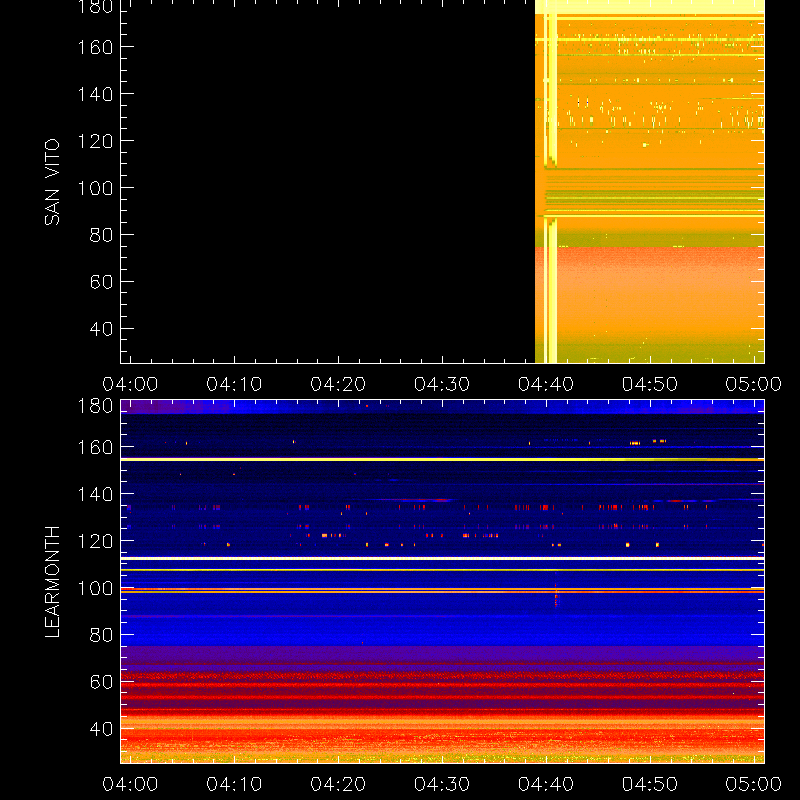Select the 80 tick label on LEARMONTH plot
The image size is (800, 800).
[101, 635]
